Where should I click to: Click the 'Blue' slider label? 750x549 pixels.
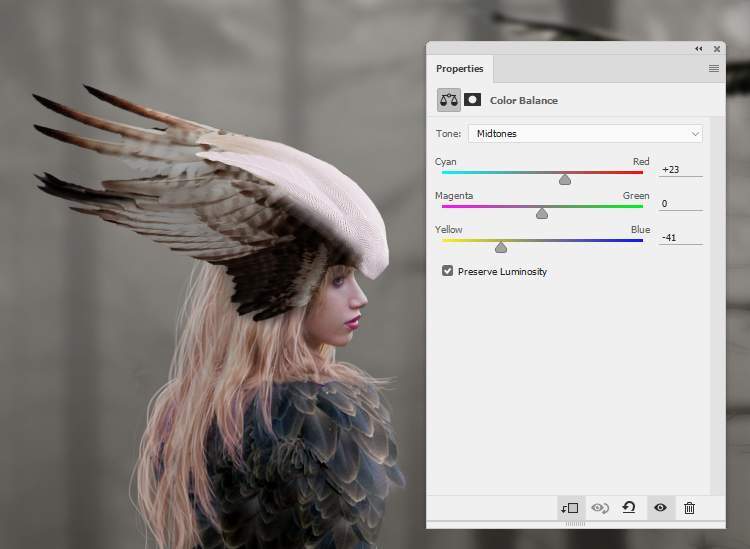click(640, 230)
